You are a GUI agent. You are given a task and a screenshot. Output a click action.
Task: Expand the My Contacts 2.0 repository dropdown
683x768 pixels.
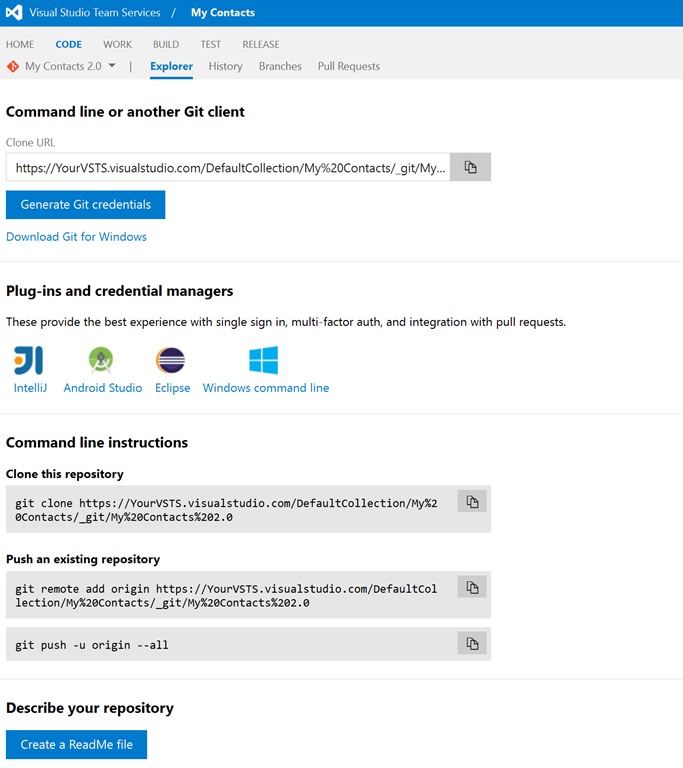point(112,66)
